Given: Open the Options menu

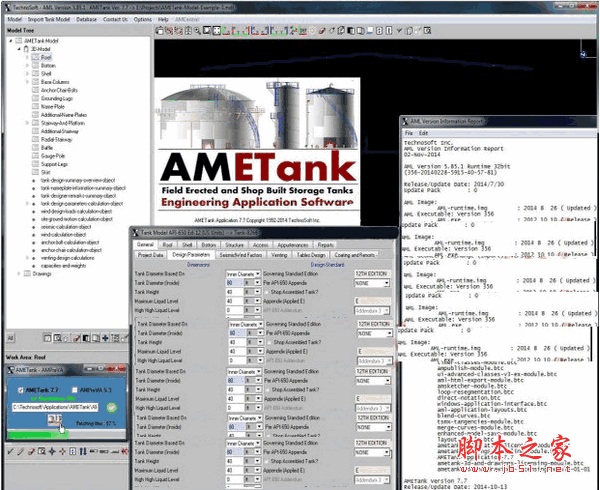Looking at the screenshot, I should coord(143,19).
